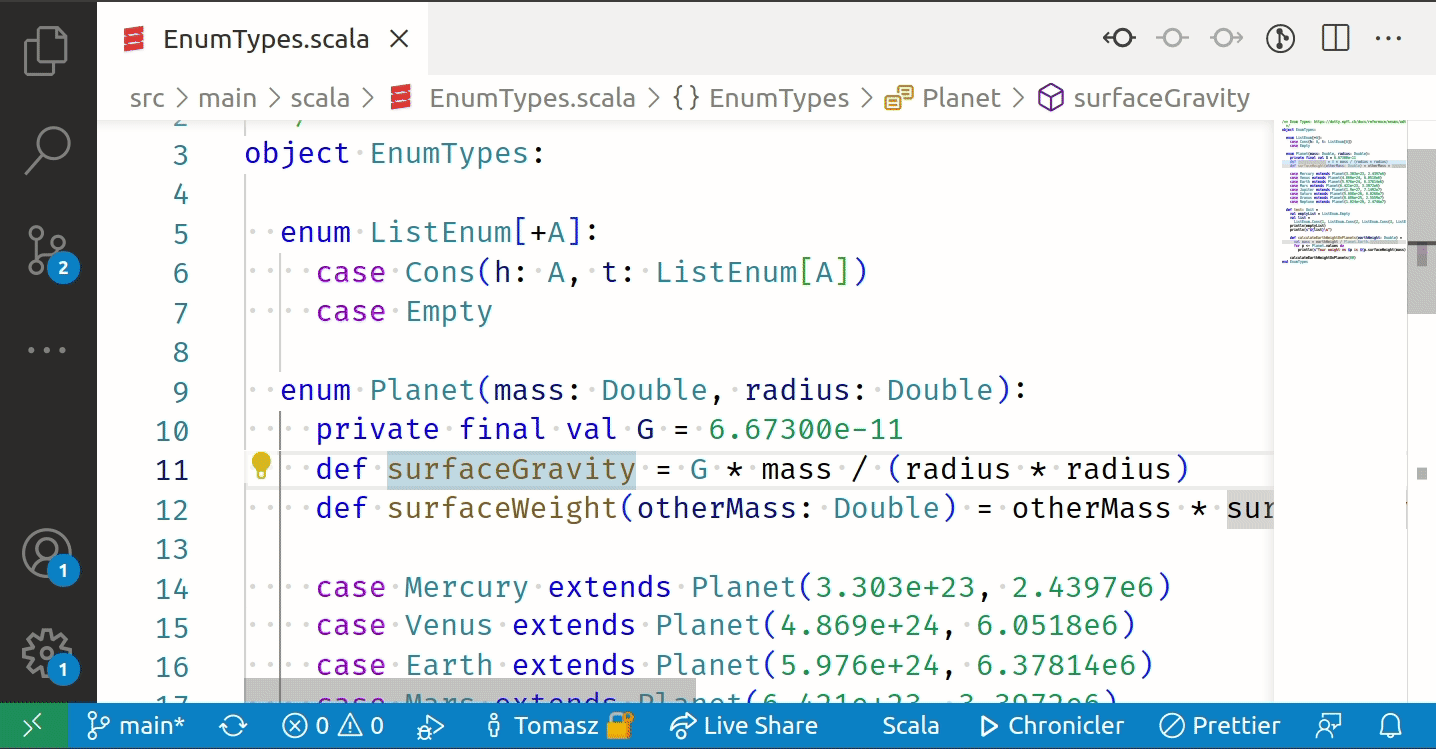Click the main* branch in status bar
Image resolution: width=1436 pixels, height=749 pixels.
coord(135,726)
